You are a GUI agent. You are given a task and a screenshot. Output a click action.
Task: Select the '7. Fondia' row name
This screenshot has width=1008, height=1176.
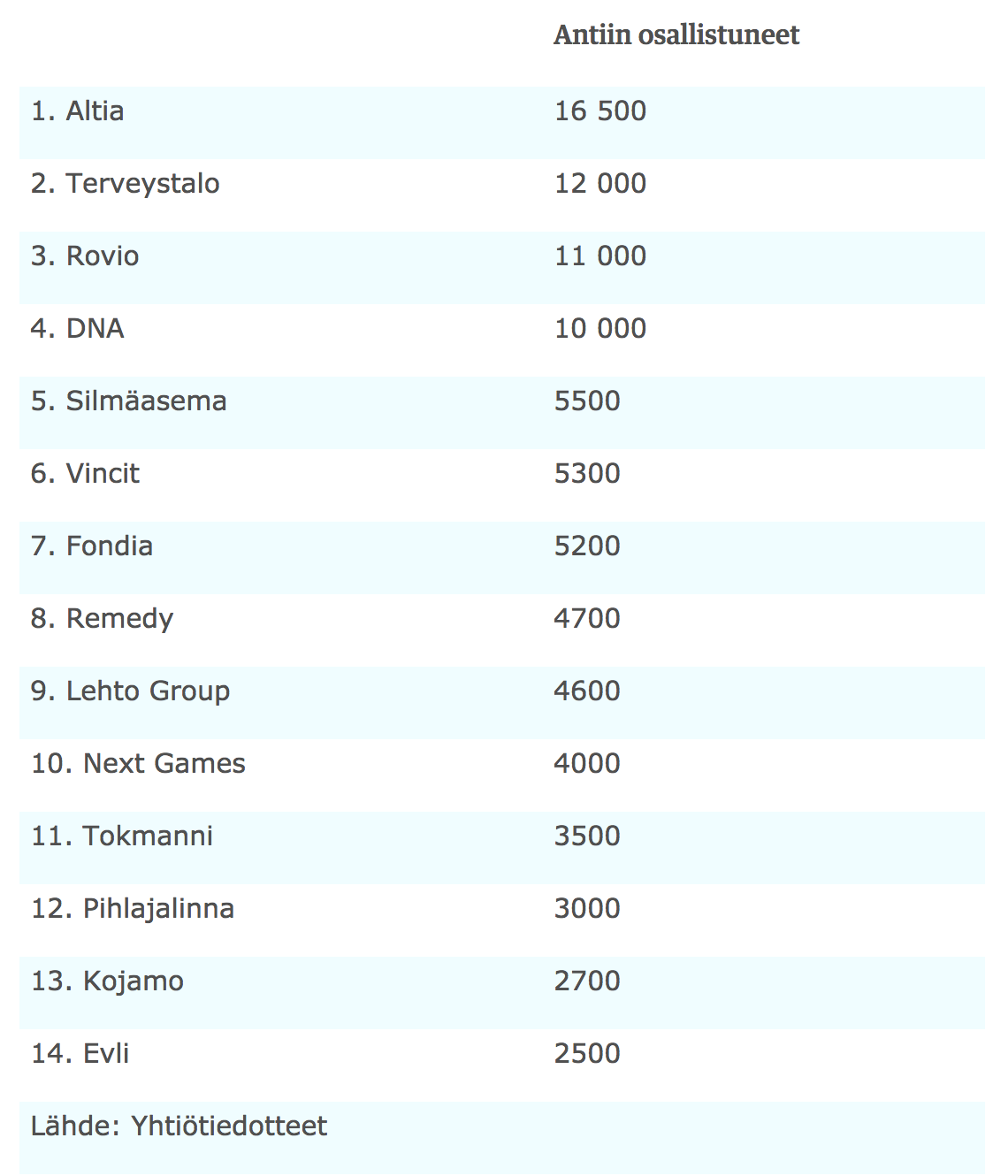click(92, 546)
